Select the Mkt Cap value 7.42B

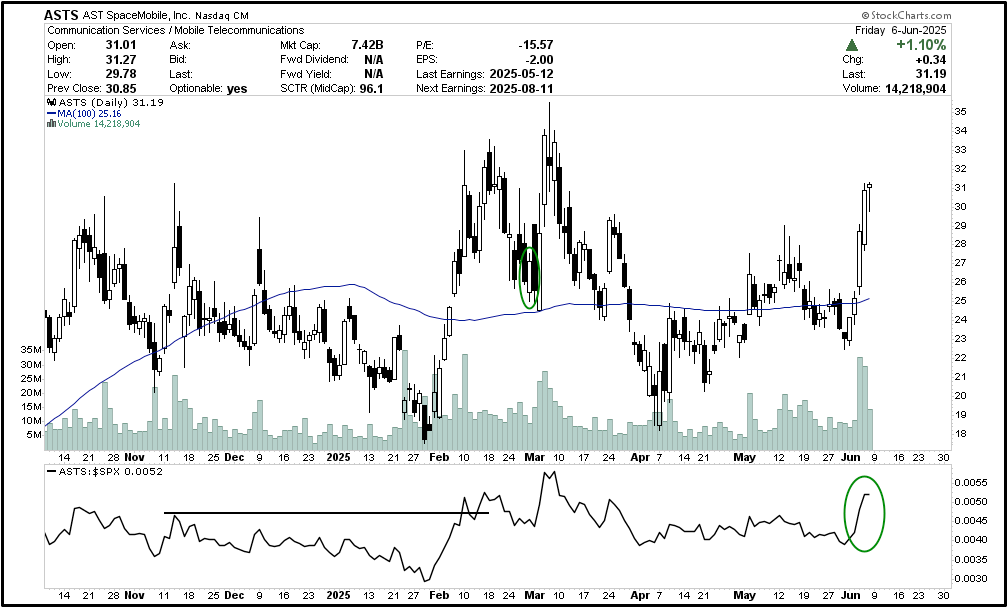(x=366, y=46)
